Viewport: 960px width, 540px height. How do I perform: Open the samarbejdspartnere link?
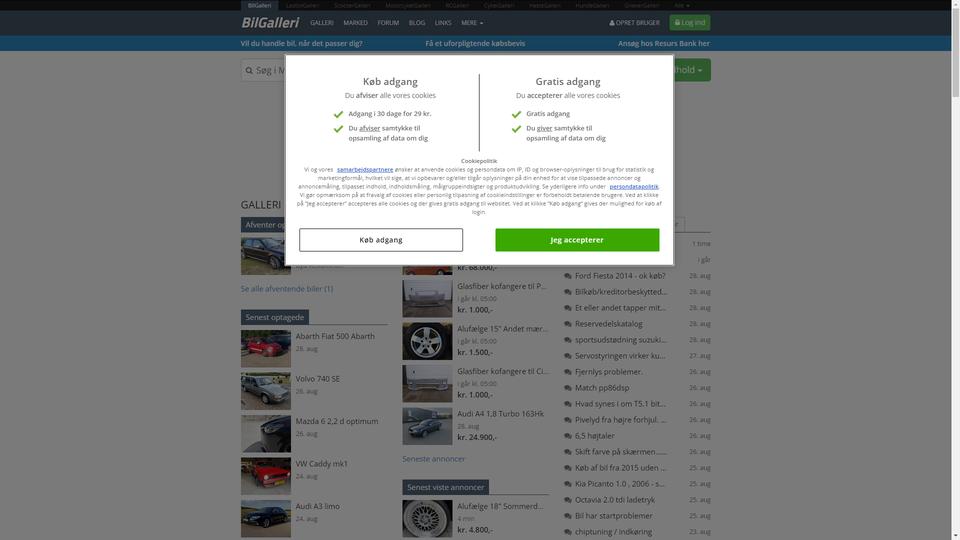tap(365, 170)
